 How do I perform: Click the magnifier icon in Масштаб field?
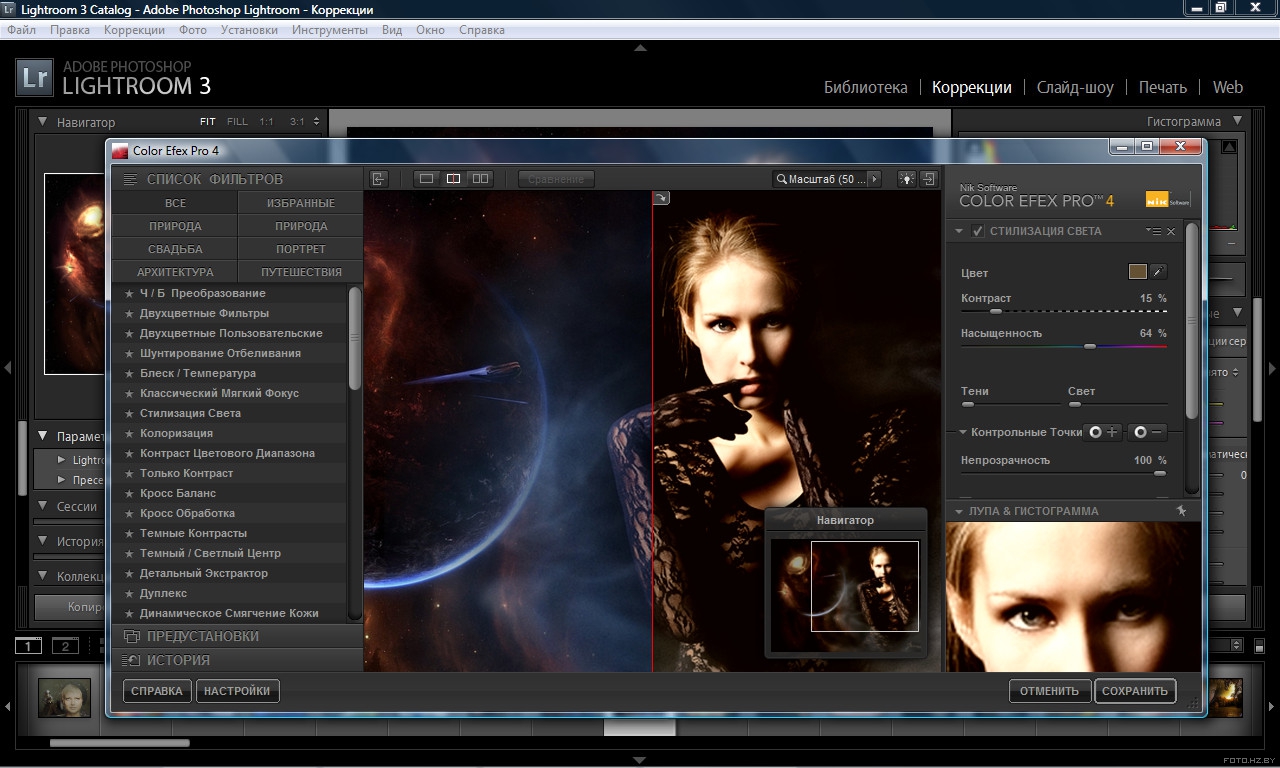click(781, 179)
